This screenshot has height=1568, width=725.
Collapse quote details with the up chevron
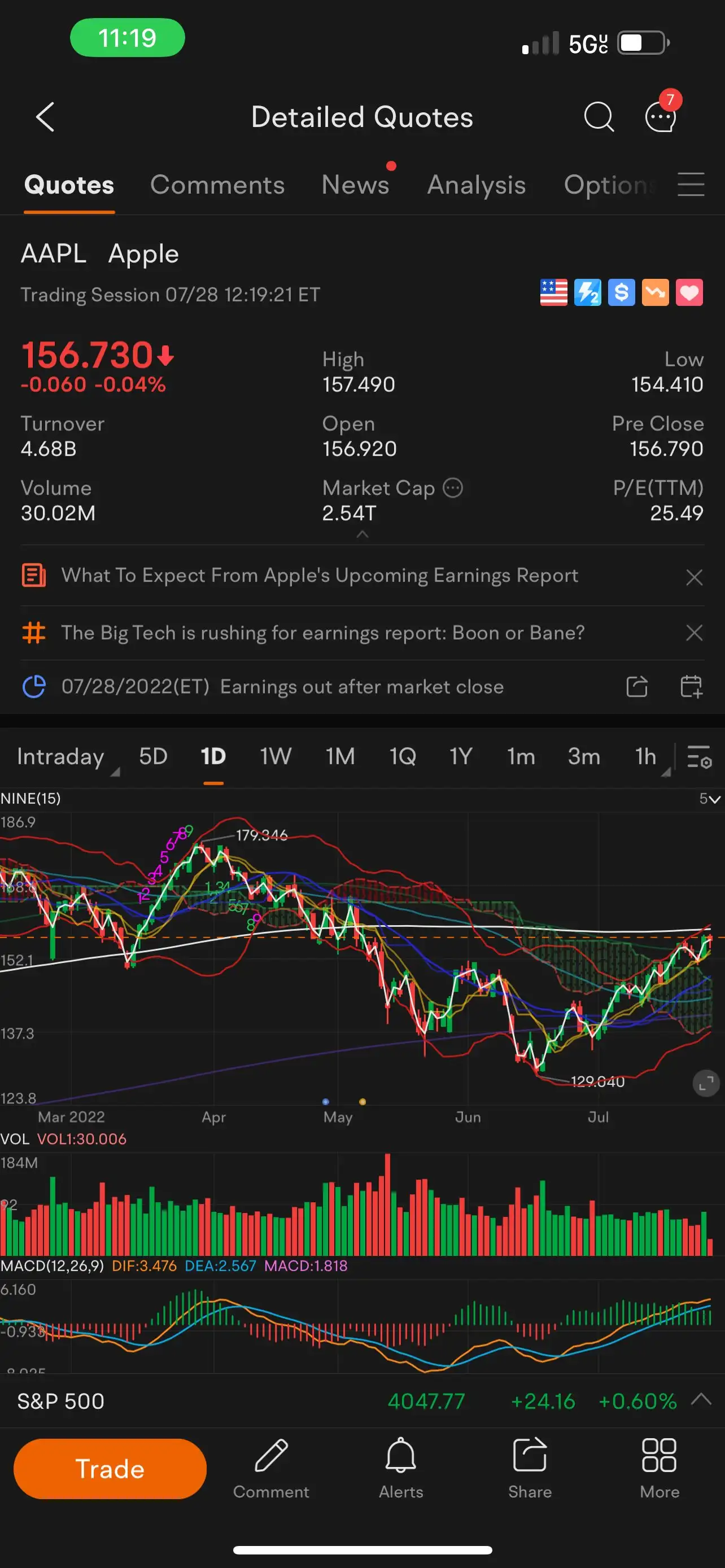coord(362,534)
